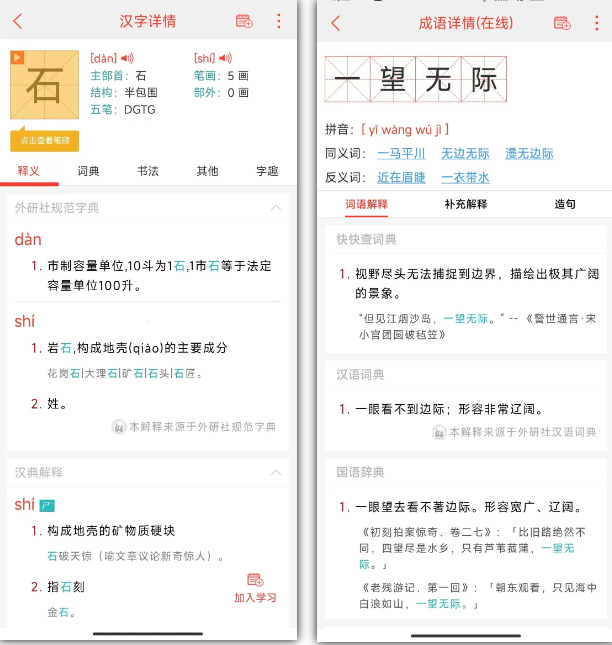Screen dimensions: 612x645
Task: Tap back arrow on 成语详情 screen
Action: [335, 23]
